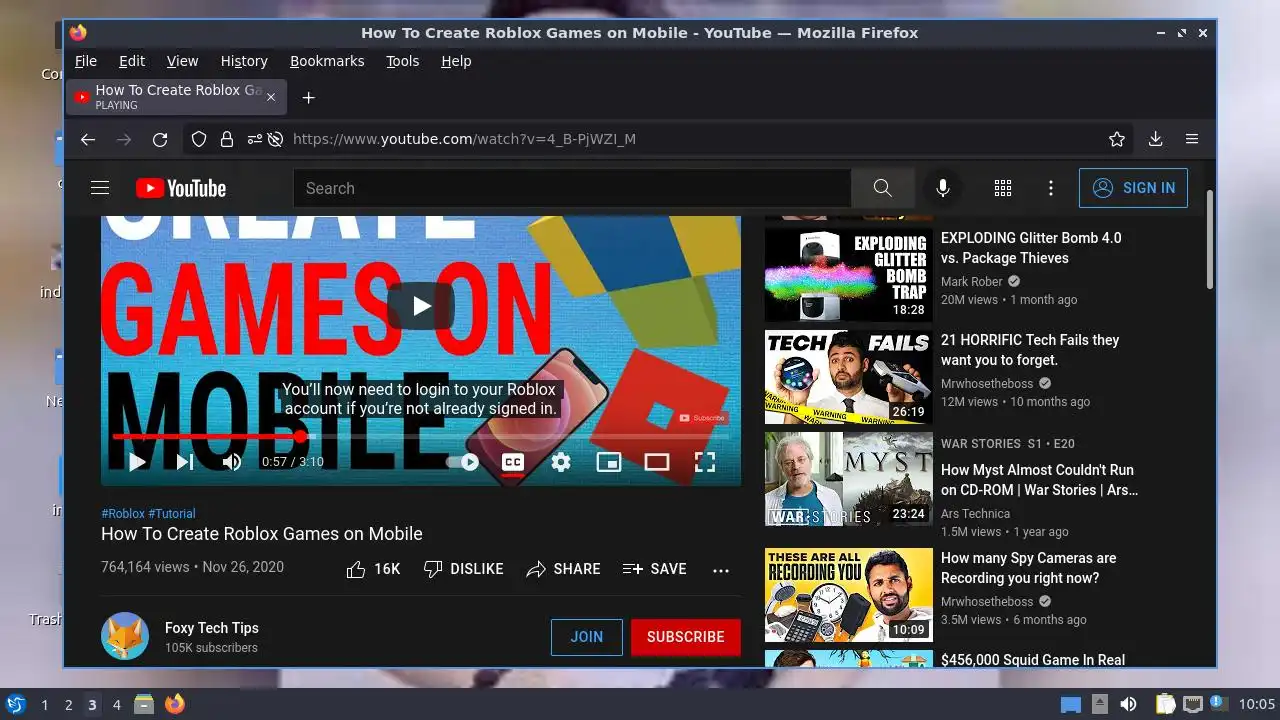Open the system volume tray icon
Screen dimensions: 1280x720
[1129, 704]
